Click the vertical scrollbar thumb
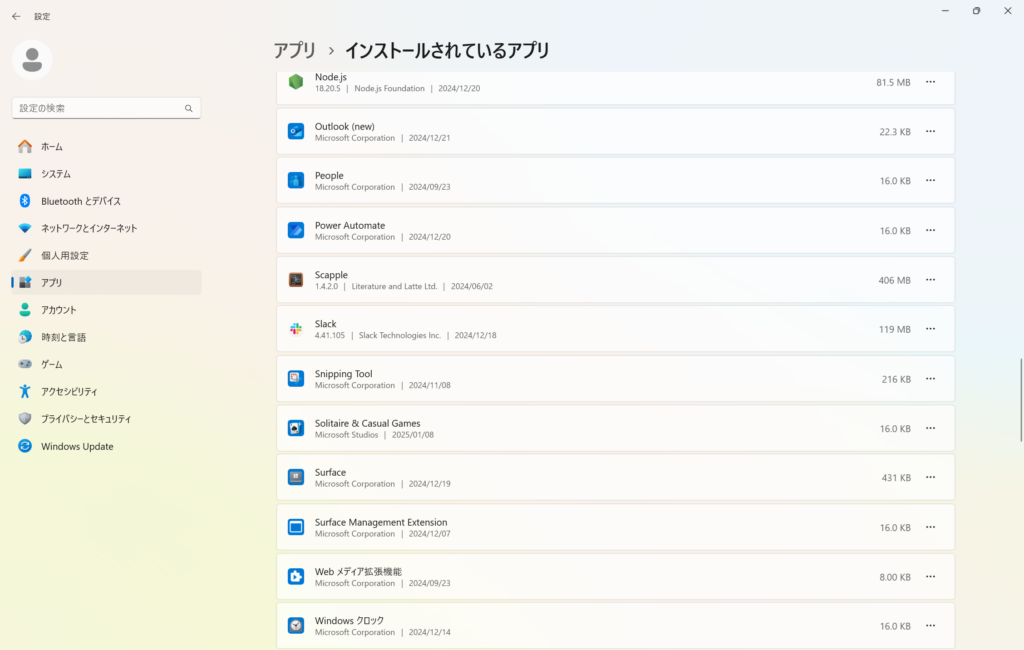The height and width of the screenshot is (650, 1024). tap(1021, 400)
